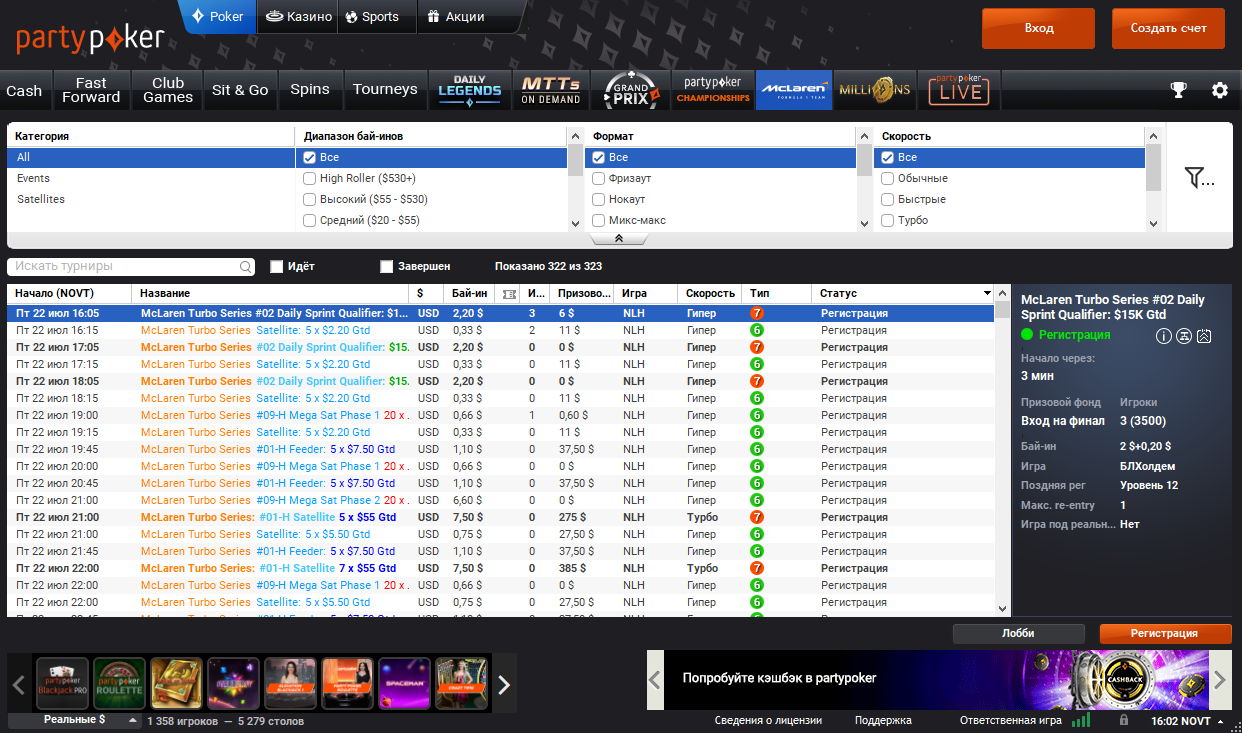Image resolution: width=1242 pixels, height=733 pixels.
Task: Open the Sit & Go tab
Action: point(240,90)
